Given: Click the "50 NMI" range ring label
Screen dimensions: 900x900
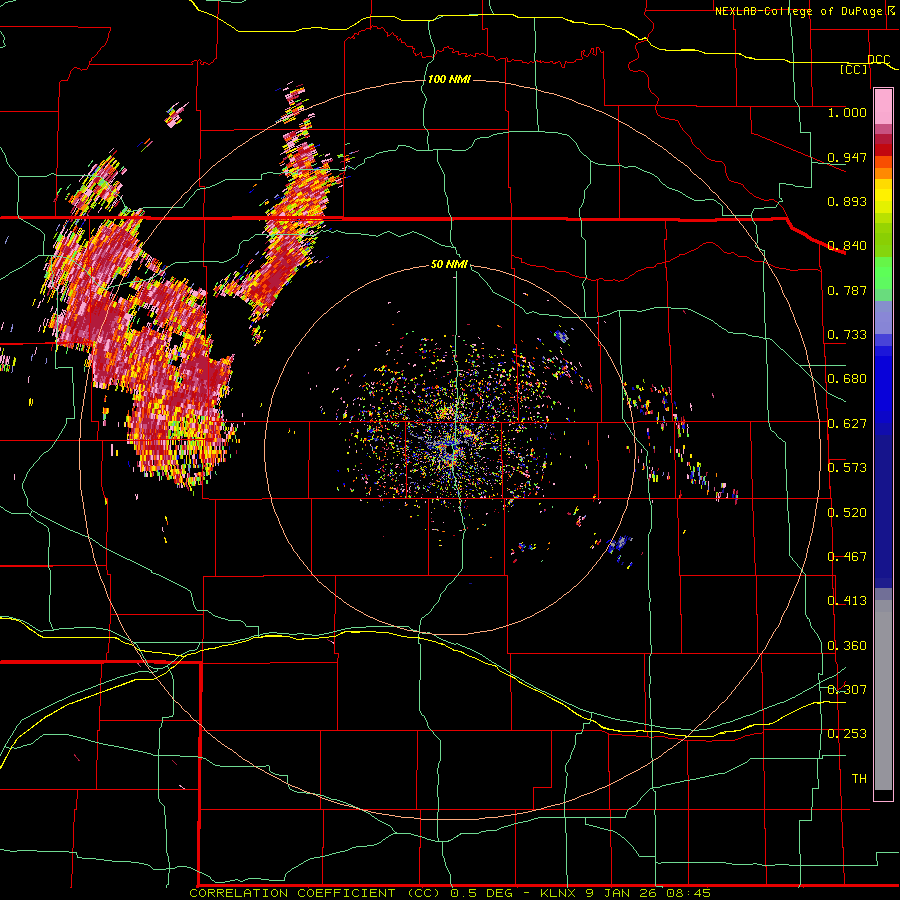Looking at the screenshot, I should pos(449,265).
